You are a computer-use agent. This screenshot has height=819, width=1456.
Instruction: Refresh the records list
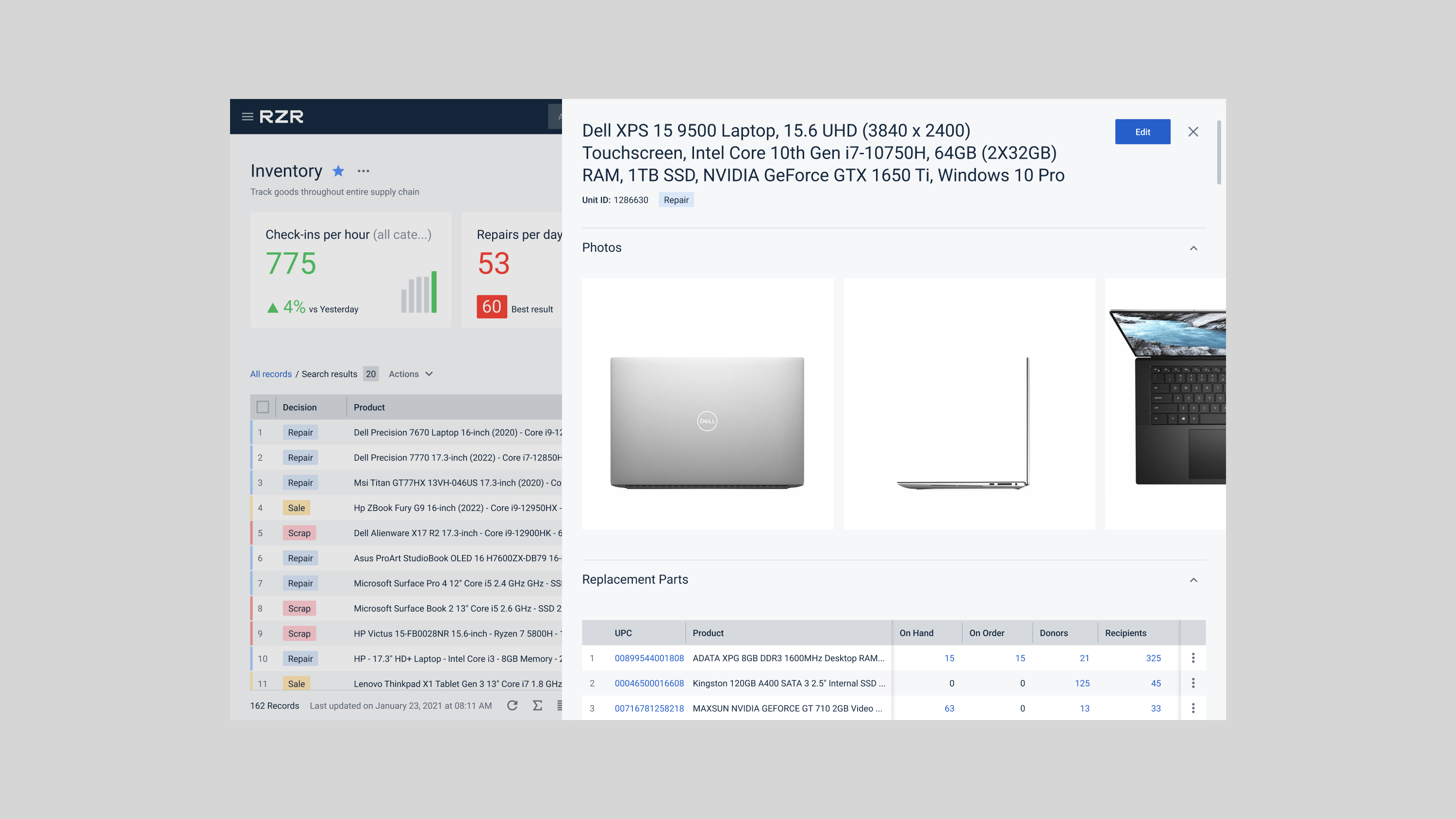[512, 705]
